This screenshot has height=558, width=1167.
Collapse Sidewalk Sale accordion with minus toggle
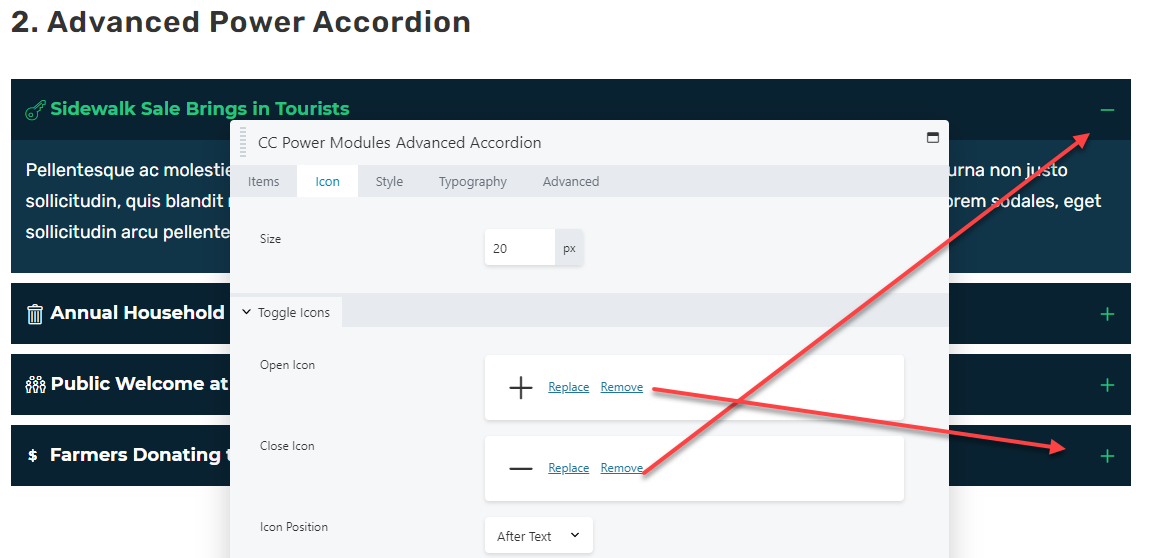pyautogui.click(x=1107, y=110)
